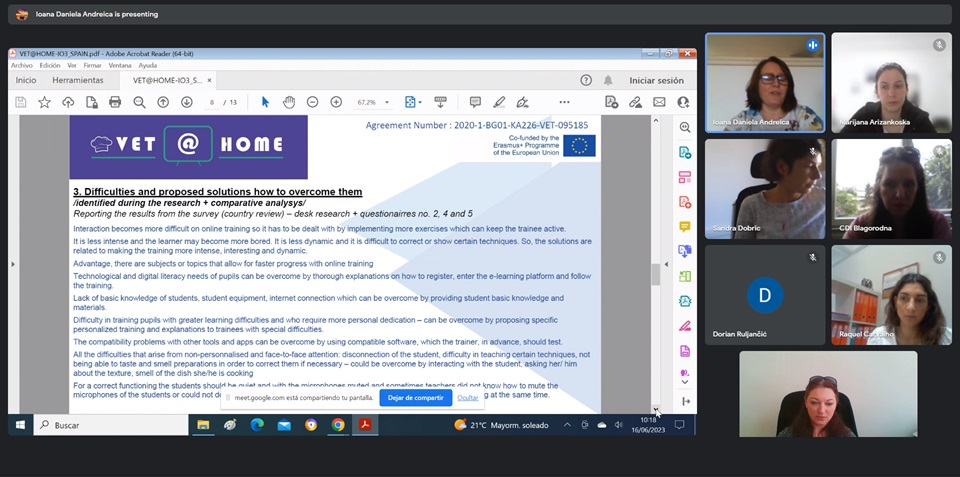Click the Zoom in plus icon

pyautogui.click(x=336, y=102)
